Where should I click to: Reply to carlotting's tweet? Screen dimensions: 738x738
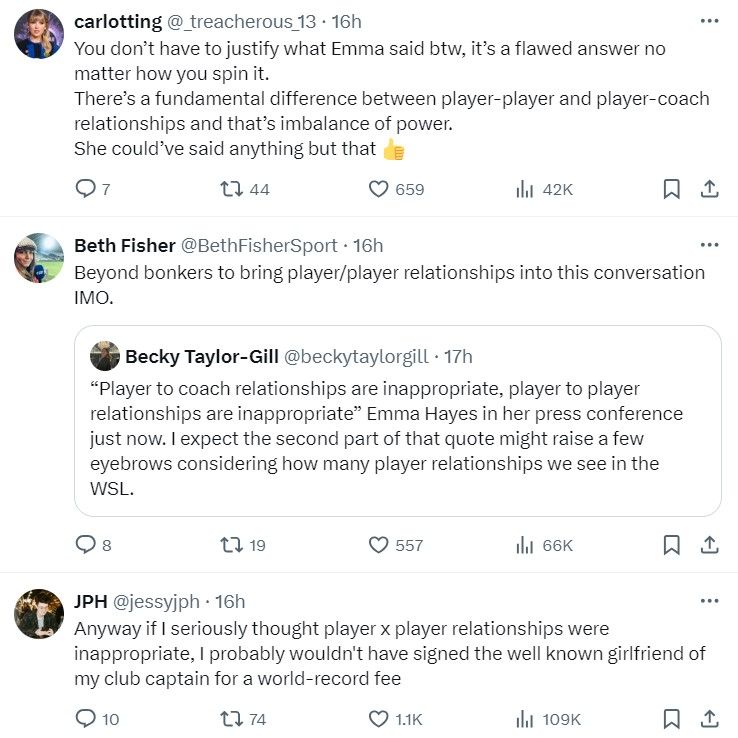tap(86, 189)
